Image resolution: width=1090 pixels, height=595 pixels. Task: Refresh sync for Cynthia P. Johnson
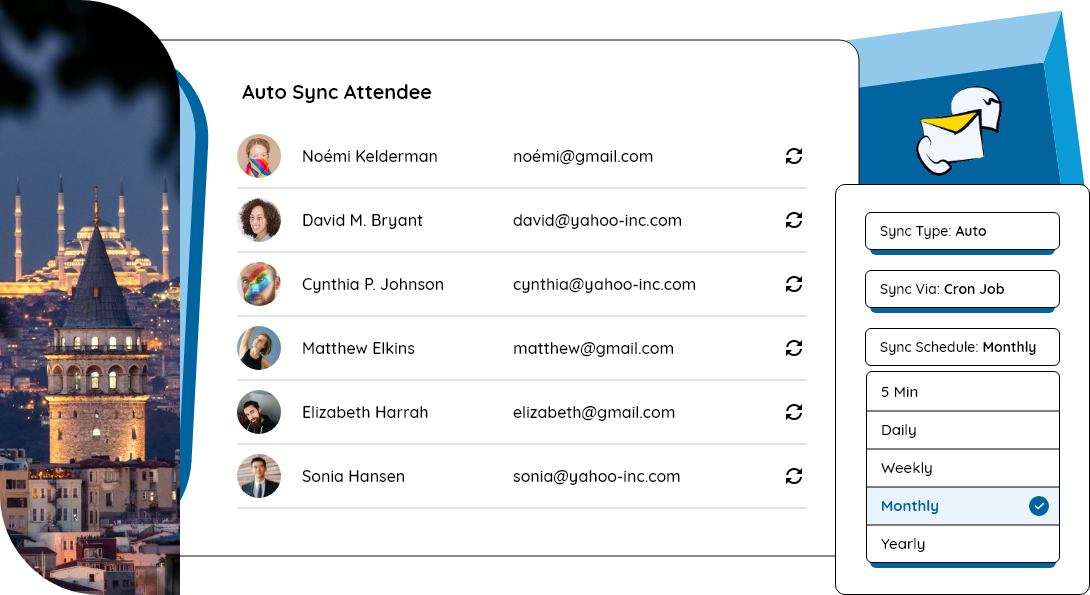point(794,284)
